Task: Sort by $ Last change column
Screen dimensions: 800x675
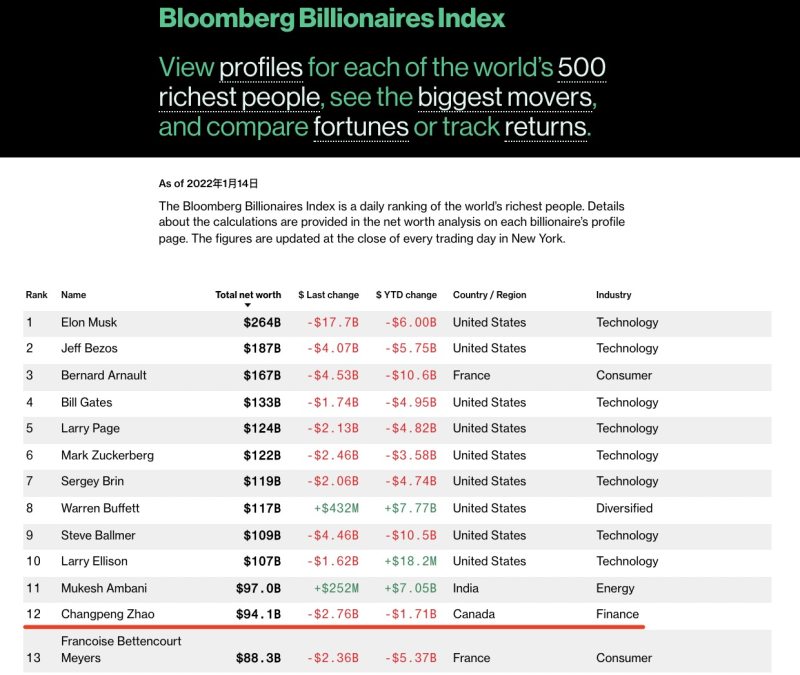Action: [328, 295]
